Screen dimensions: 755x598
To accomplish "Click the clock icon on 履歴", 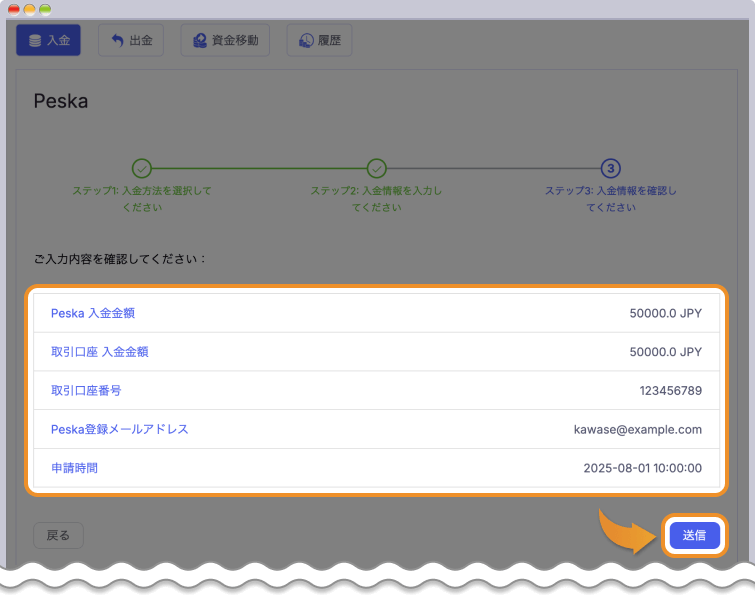I will [306, 40].
